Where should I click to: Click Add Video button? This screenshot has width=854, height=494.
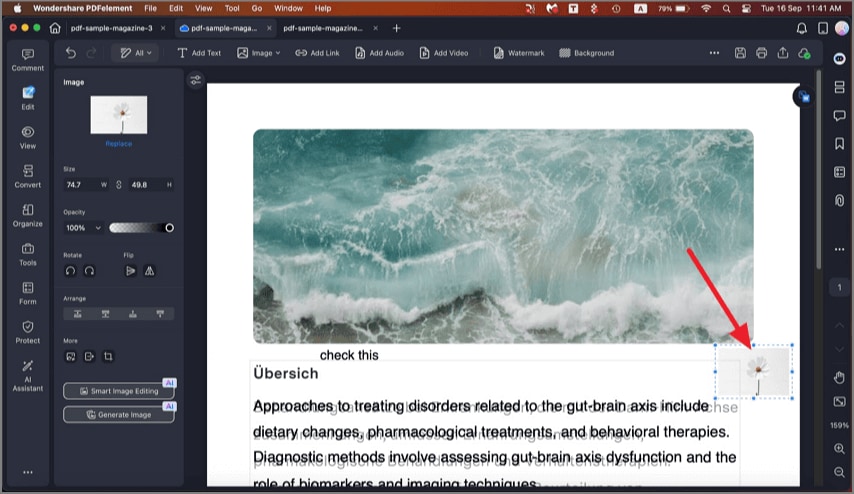pyautogui.click(x=443, y=53)
